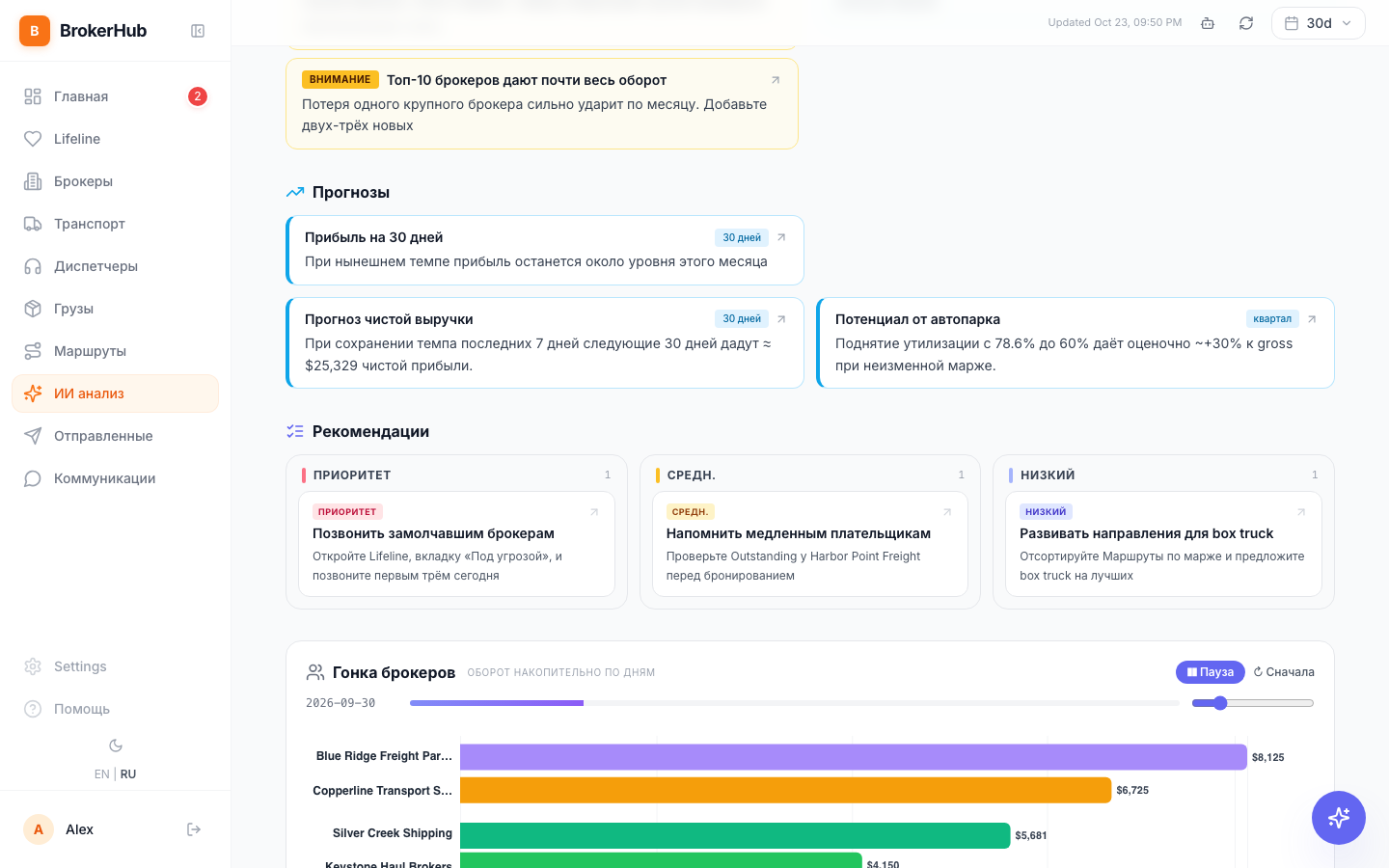Click the Сначала restart button
Screen dimensions: 1389x868
coord(1284,672)
